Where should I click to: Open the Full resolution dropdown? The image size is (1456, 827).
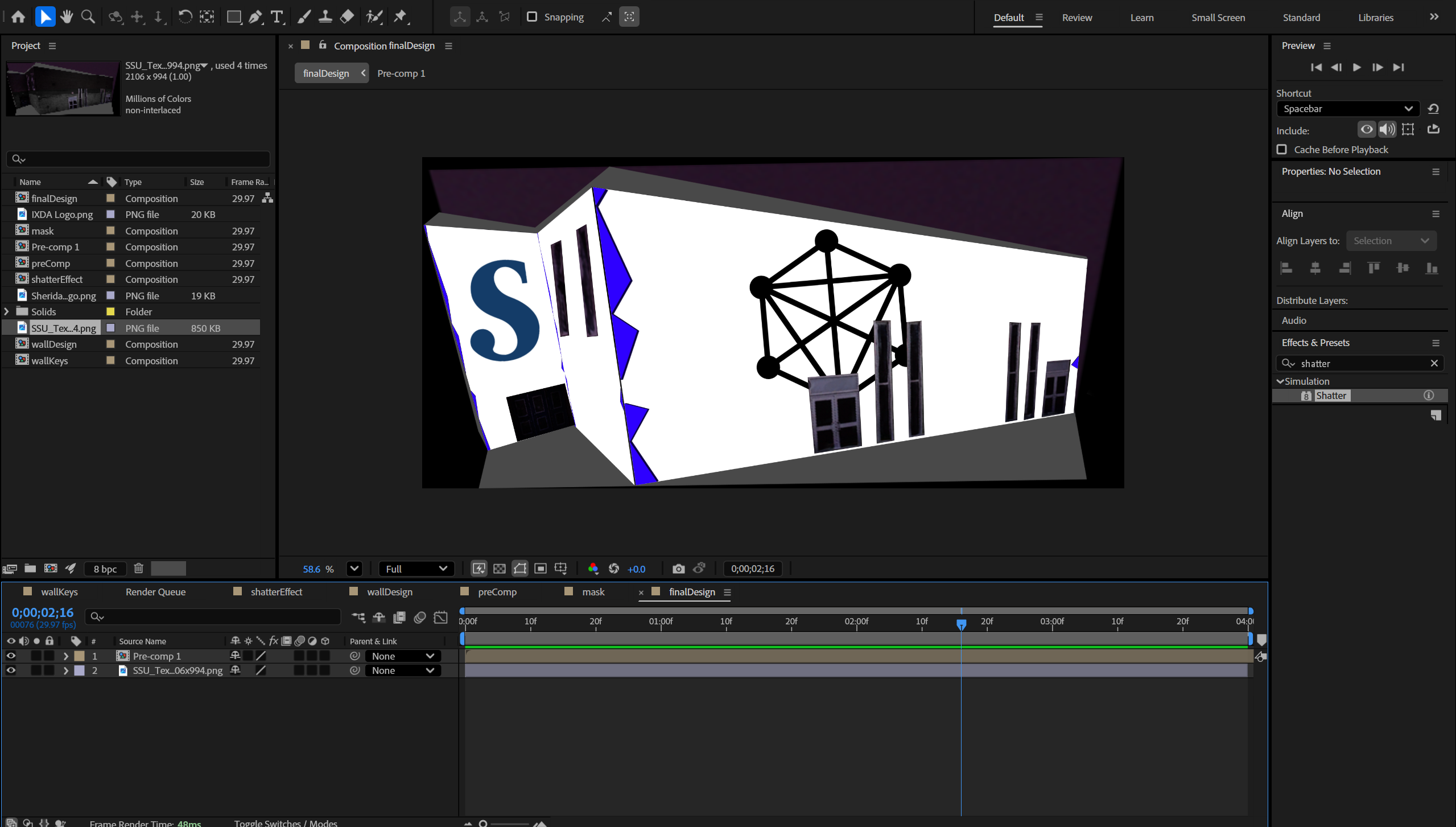click(x=416, y=568)
